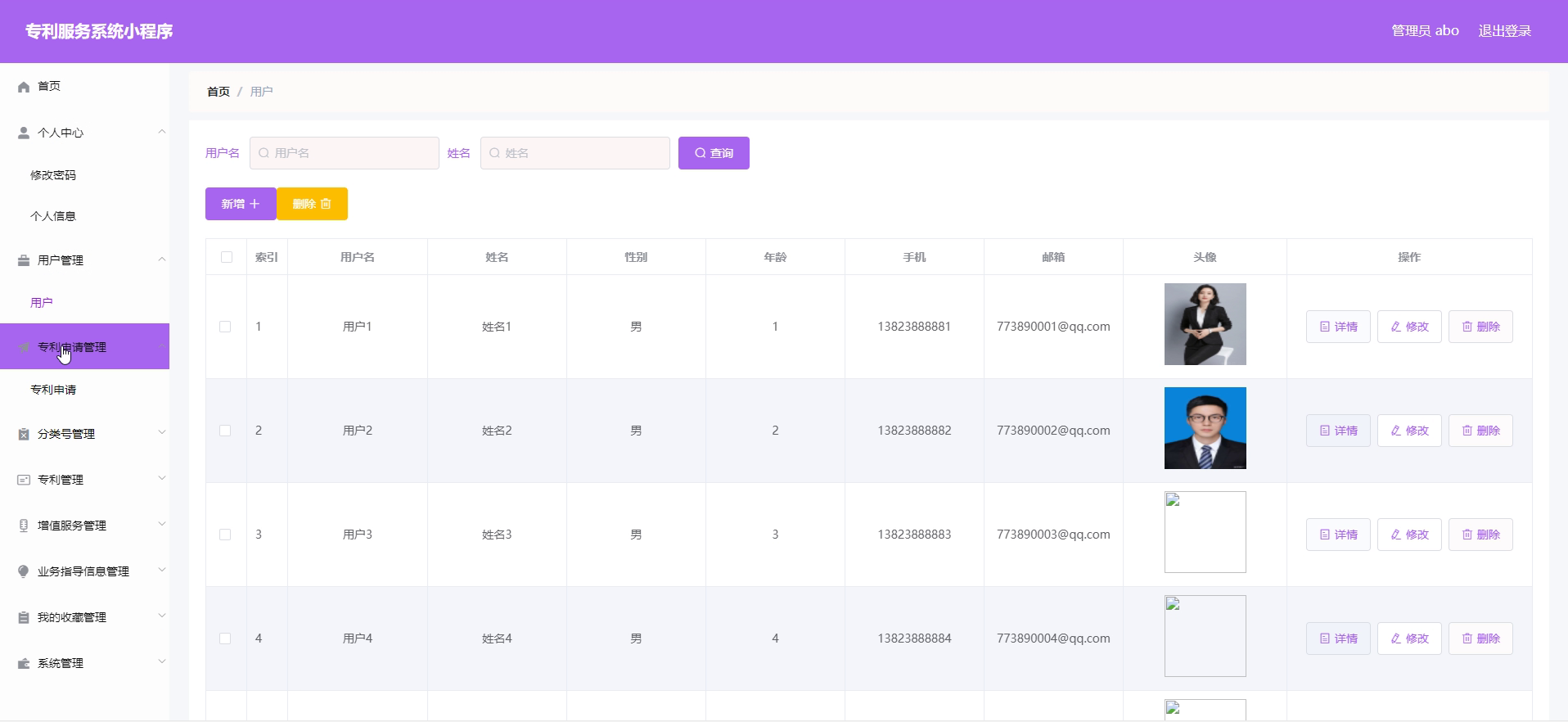Image resolution: width=1568 pixels, height=722 pixels.
Task: Expand the 专利管理 chevron
Action: click(x=161, y=479)
